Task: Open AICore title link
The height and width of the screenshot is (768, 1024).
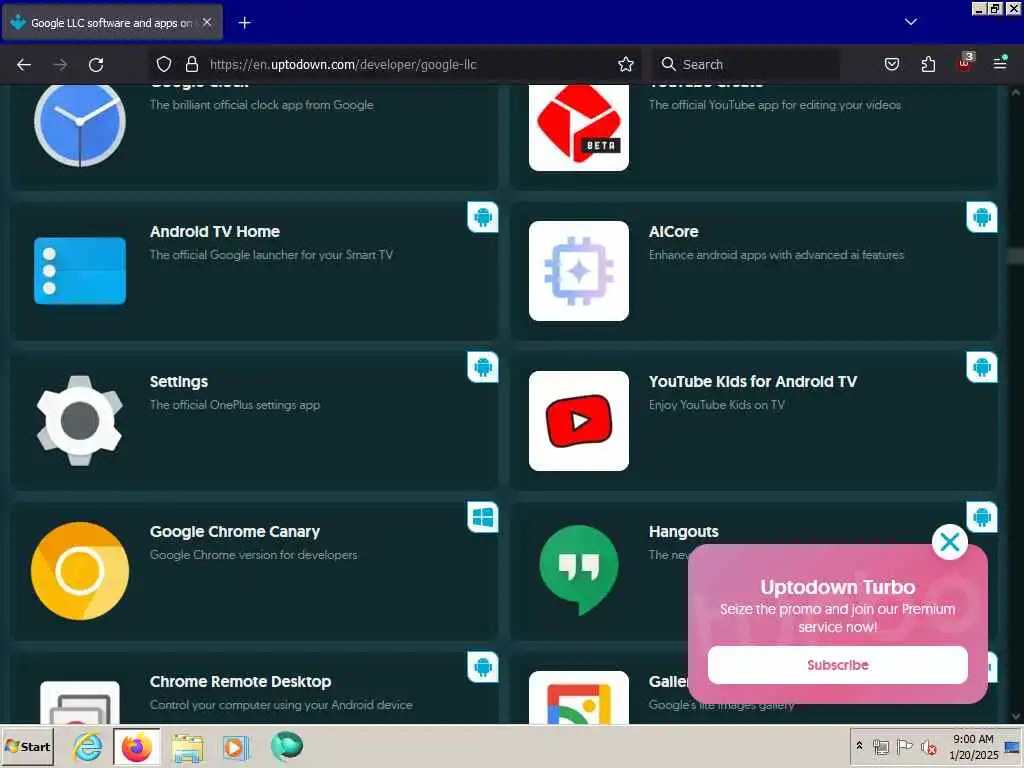Action: pyautogui.click(x=673, y=232)
